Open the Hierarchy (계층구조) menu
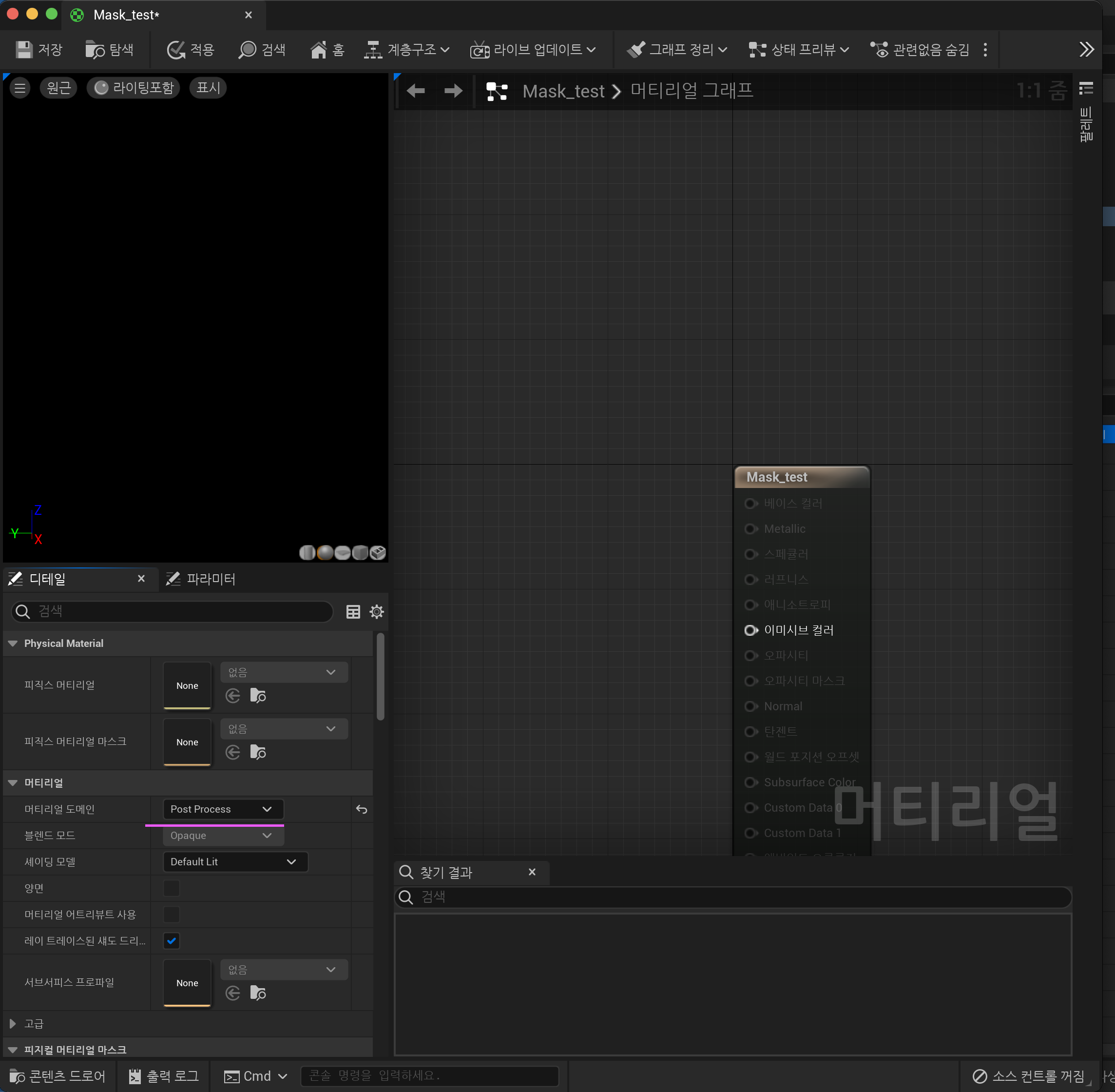The height and width of the screenshot is (1092, 1115). pos(407,49)
